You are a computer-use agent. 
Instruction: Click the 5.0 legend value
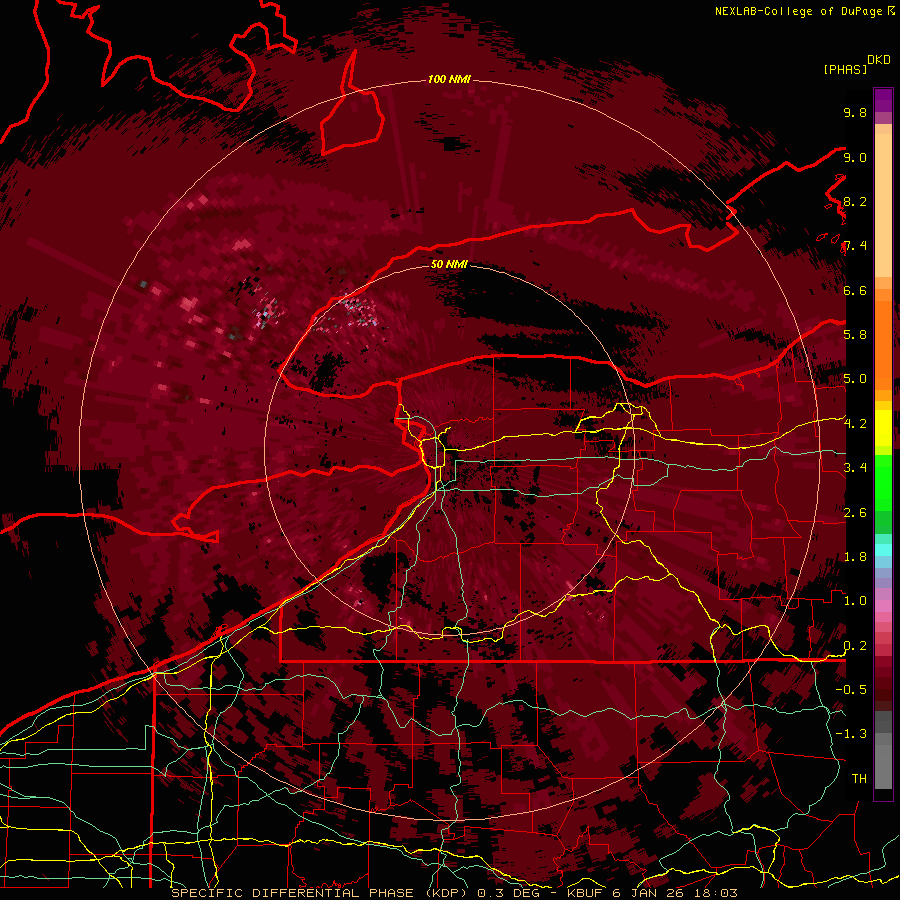(x=855, y=379)
